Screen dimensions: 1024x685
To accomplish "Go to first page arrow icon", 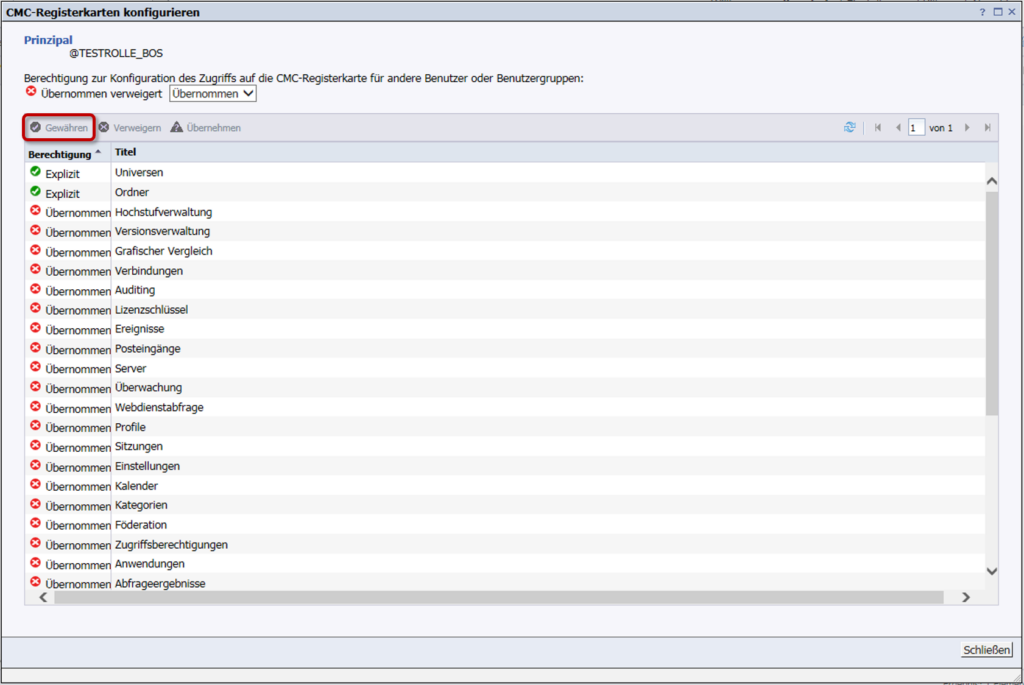I will 878,128.
